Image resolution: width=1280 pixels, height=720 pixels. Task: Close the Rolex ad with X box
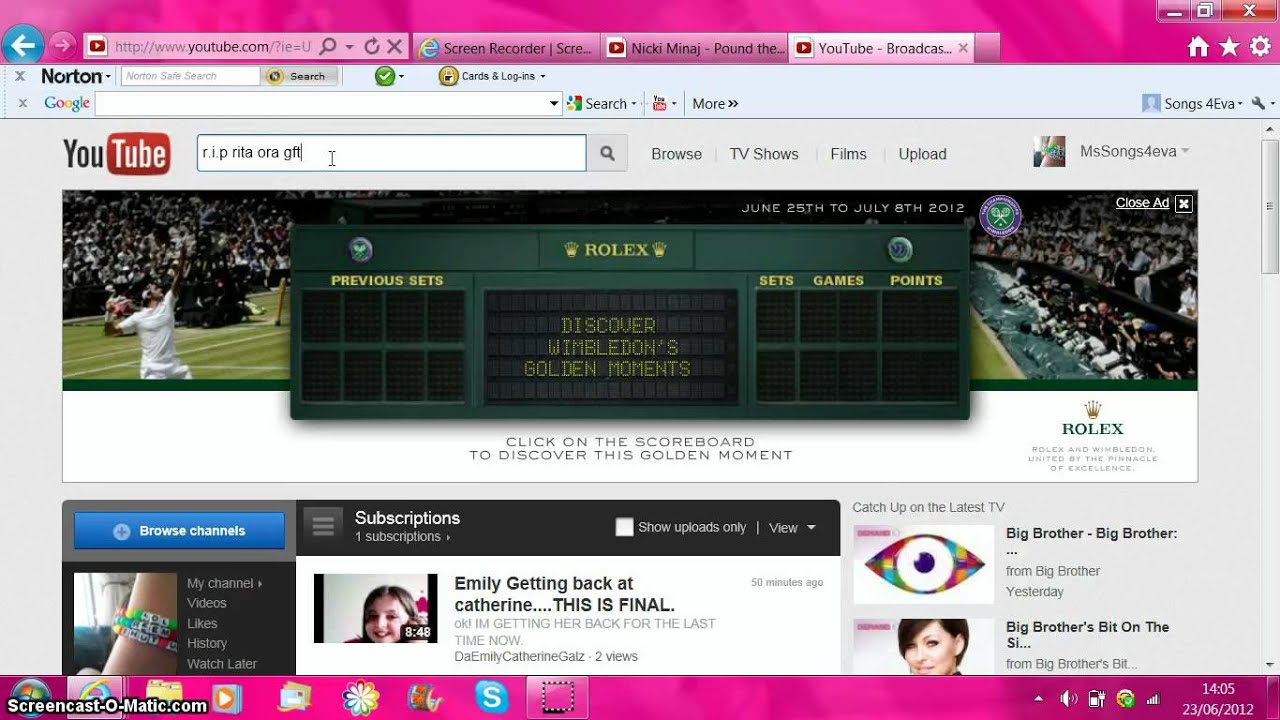pyautogui.click(x=1184, y=203)
